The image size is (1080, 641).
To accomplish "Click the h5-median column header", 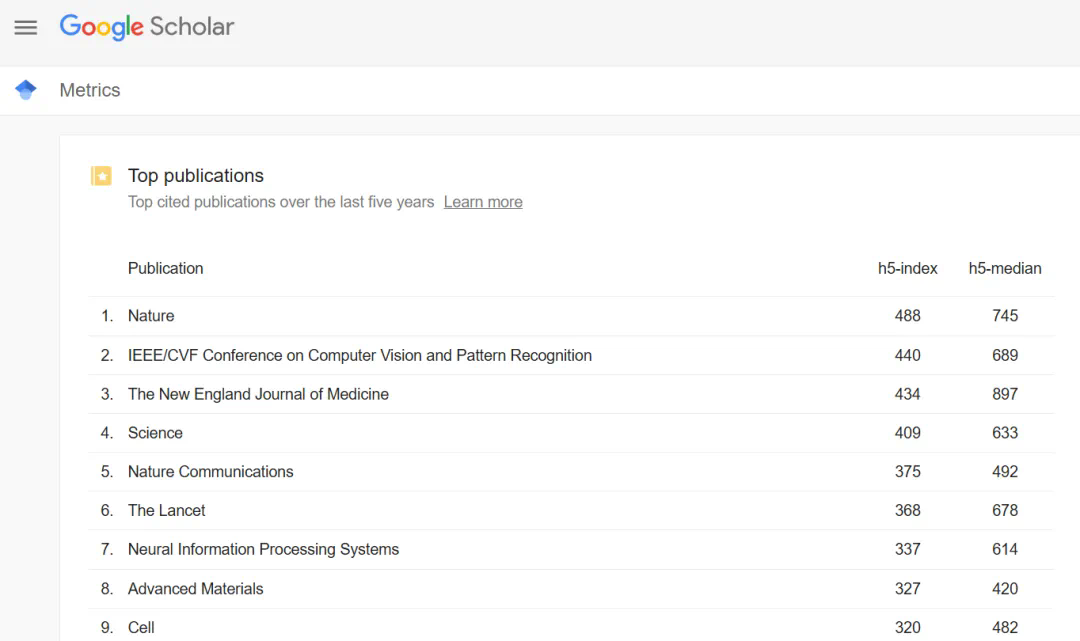I will [x=1004, y=268].
